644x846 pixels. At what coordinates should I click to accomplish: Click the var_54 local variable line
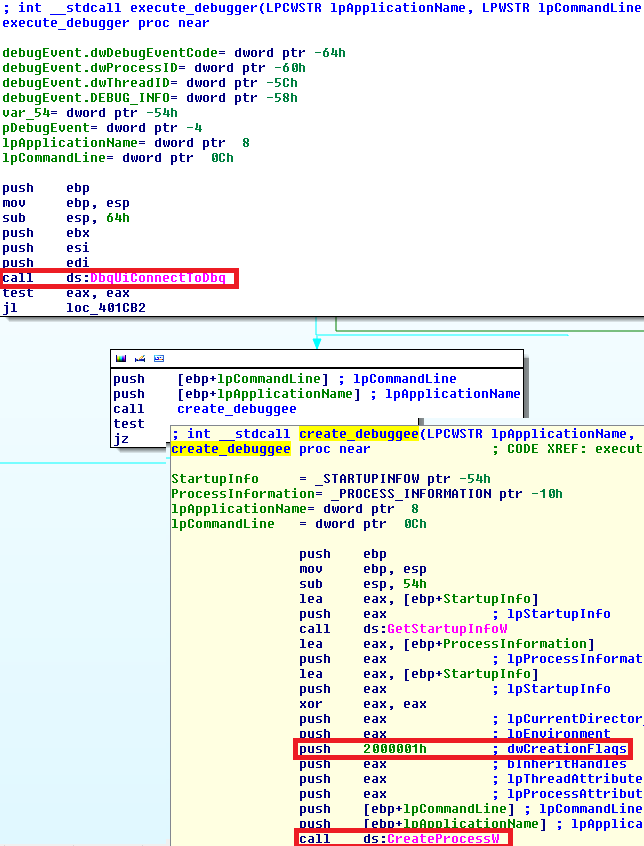point(90,113)
